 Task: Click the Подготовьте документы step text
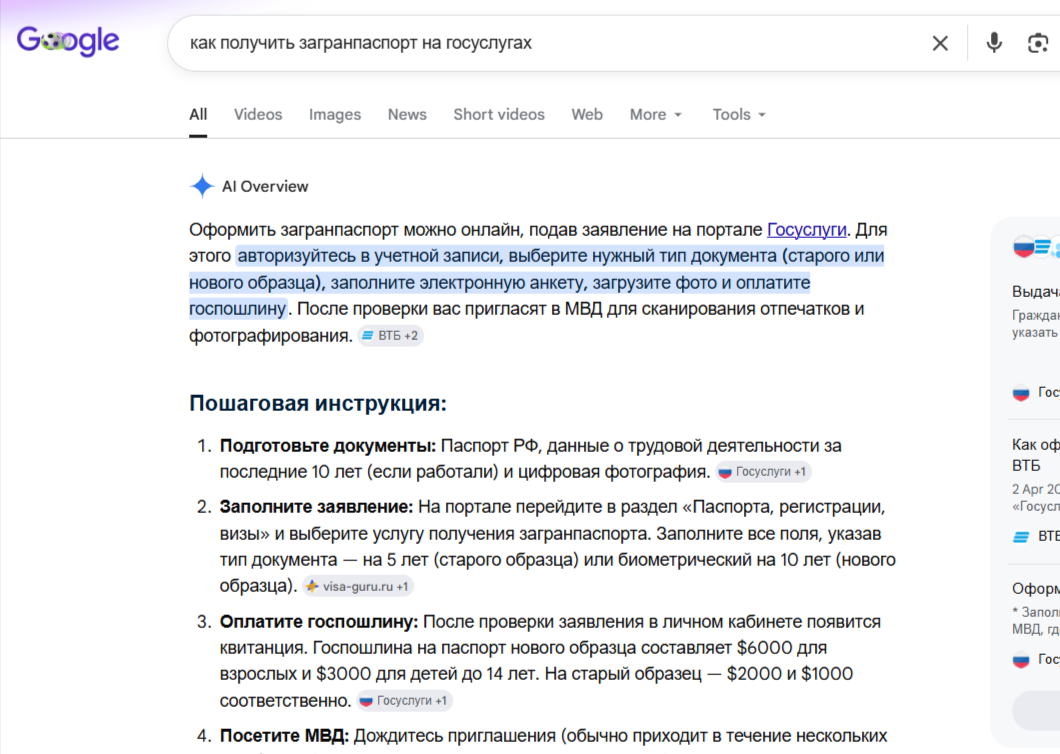coord(328,446)
